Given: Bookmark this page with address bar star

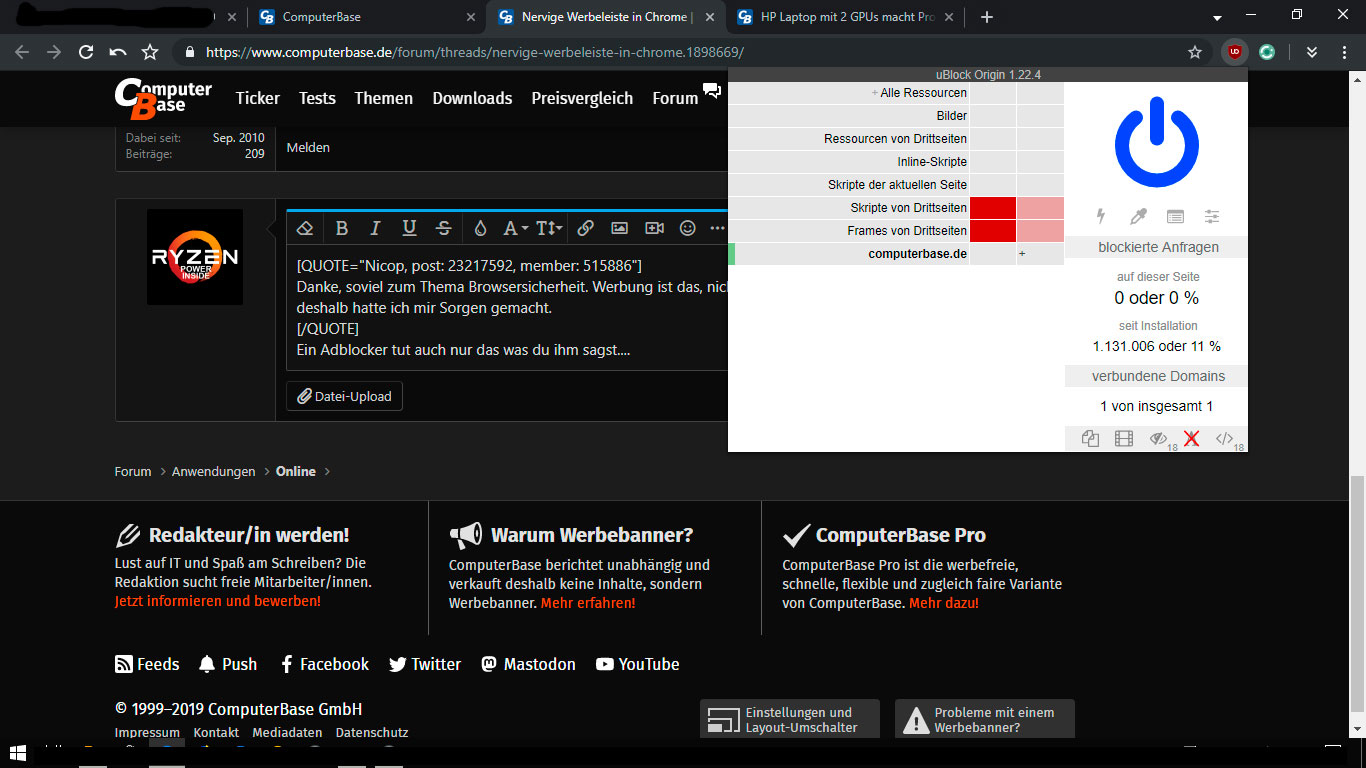Looking at the screenshot, I should [1195, 52].
